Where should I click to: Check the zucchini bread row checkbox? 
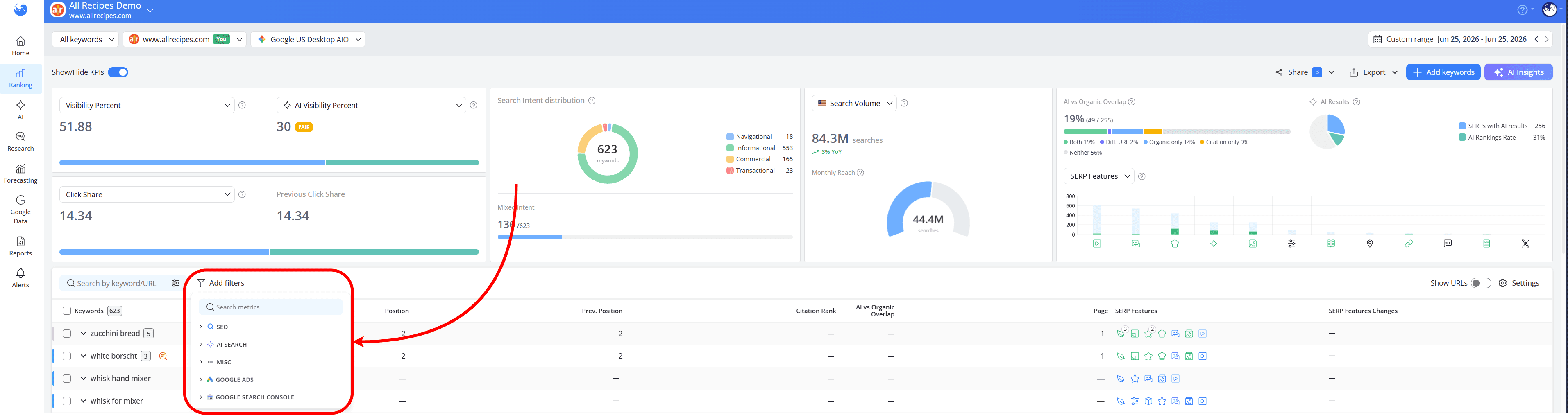pos(67,334)
